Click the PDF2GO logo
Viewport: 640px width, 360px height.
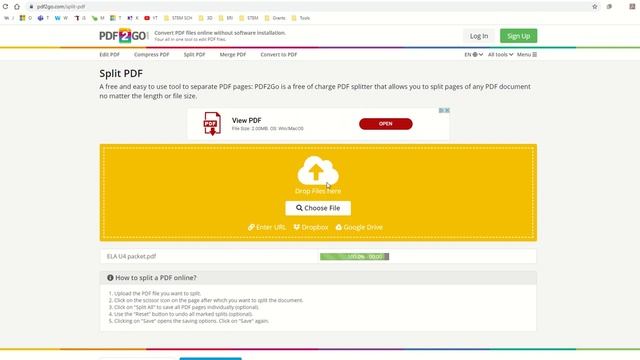click(123, 36)
